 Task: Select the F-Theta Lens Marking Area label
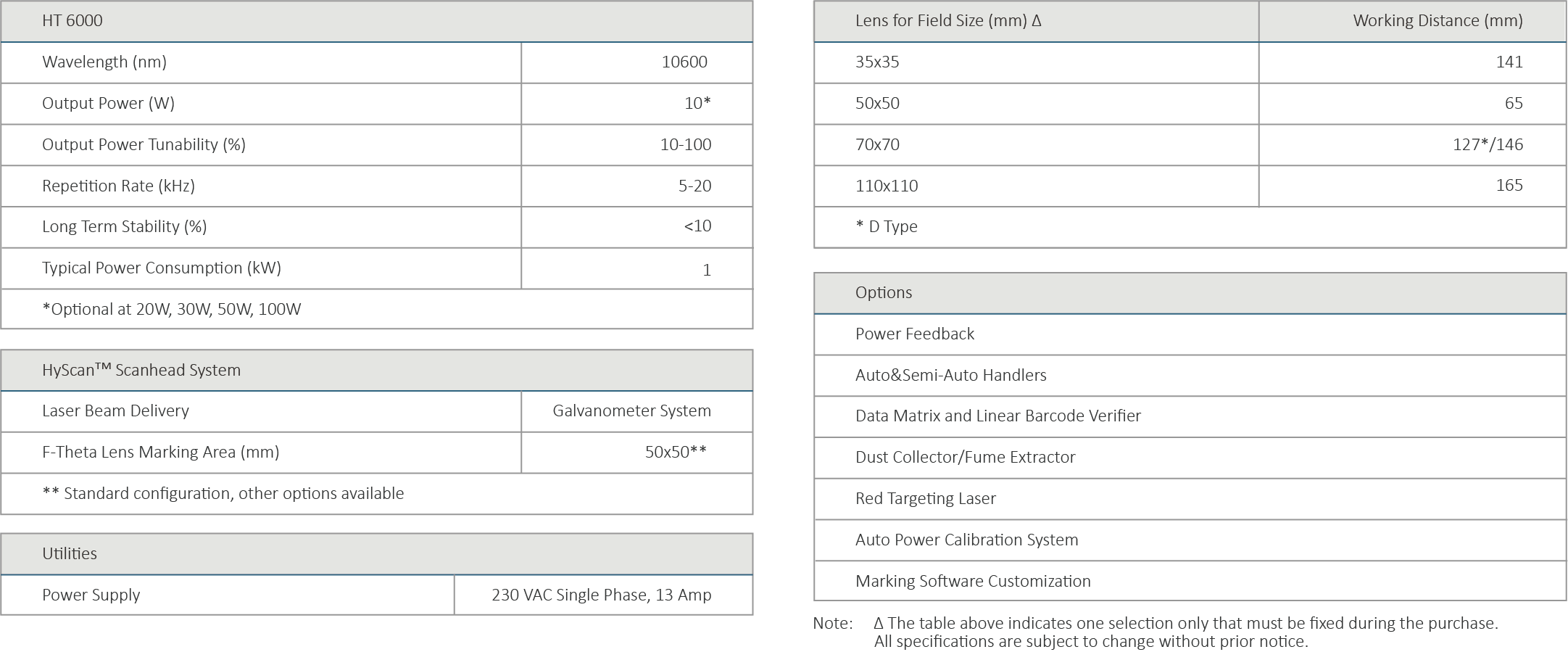[161, 453]
